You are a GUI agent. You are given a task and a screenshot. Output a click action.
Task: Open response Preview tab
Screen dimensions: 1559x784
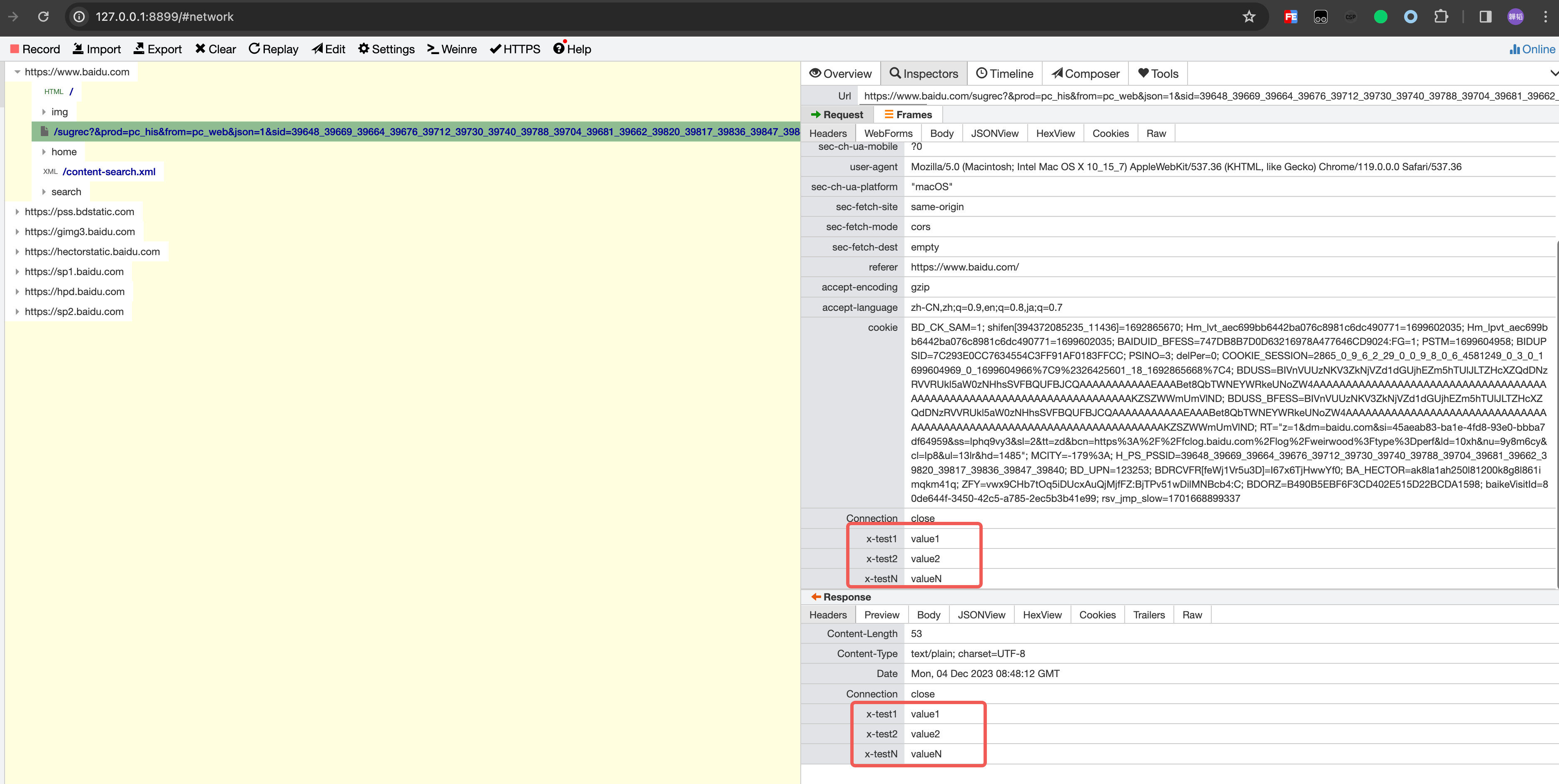881,615
